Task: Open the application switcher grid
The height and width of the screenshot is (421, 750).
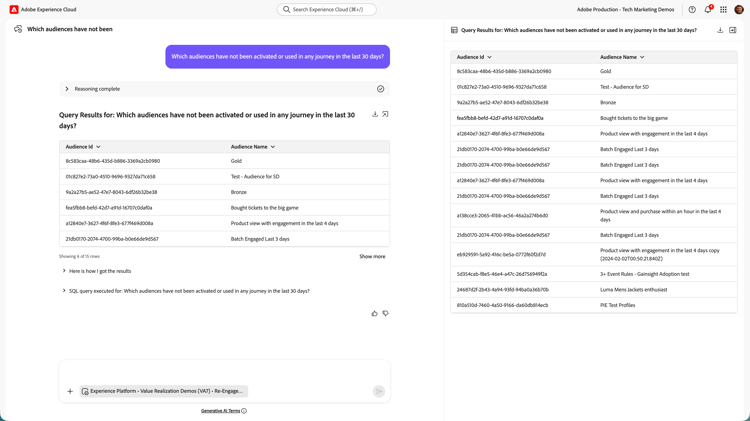Action: (x=723, y=10)
